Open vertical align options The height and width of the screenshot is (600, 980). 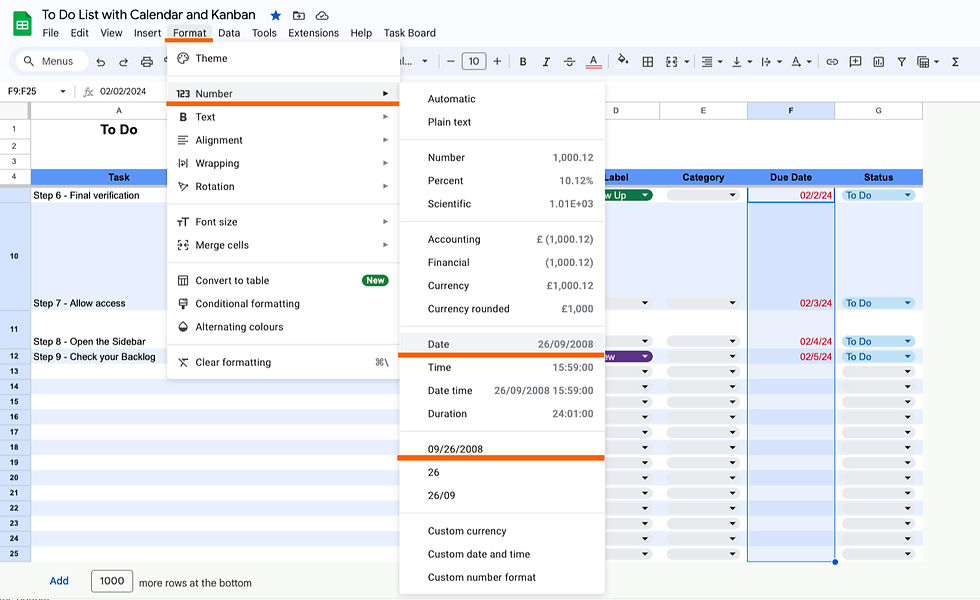741,61
